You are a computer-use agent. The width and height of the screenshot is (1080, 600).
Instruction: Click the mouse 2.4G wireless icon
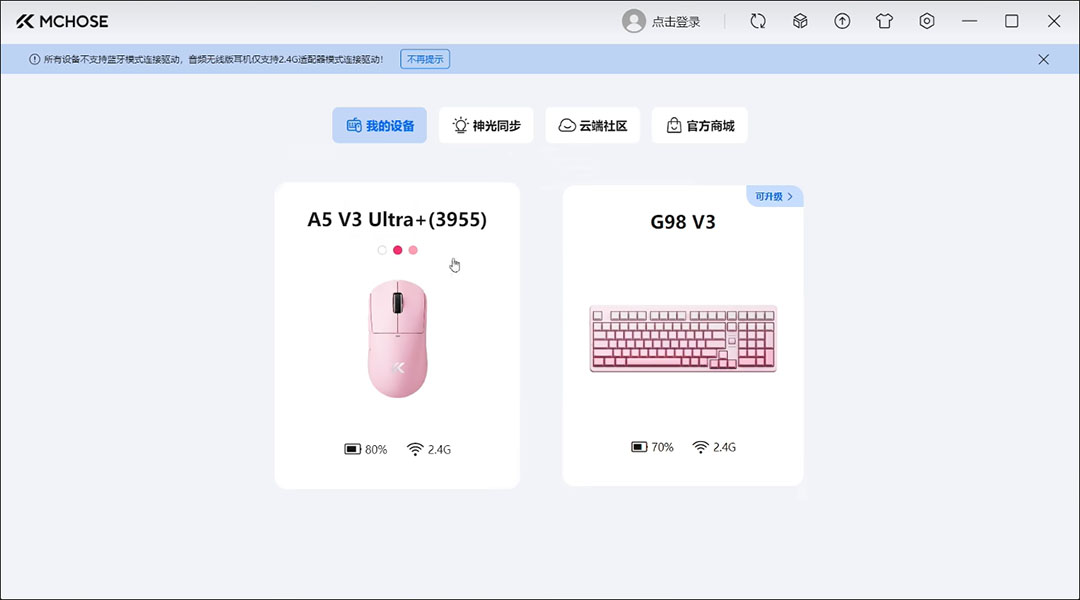(x=415, y=449)
